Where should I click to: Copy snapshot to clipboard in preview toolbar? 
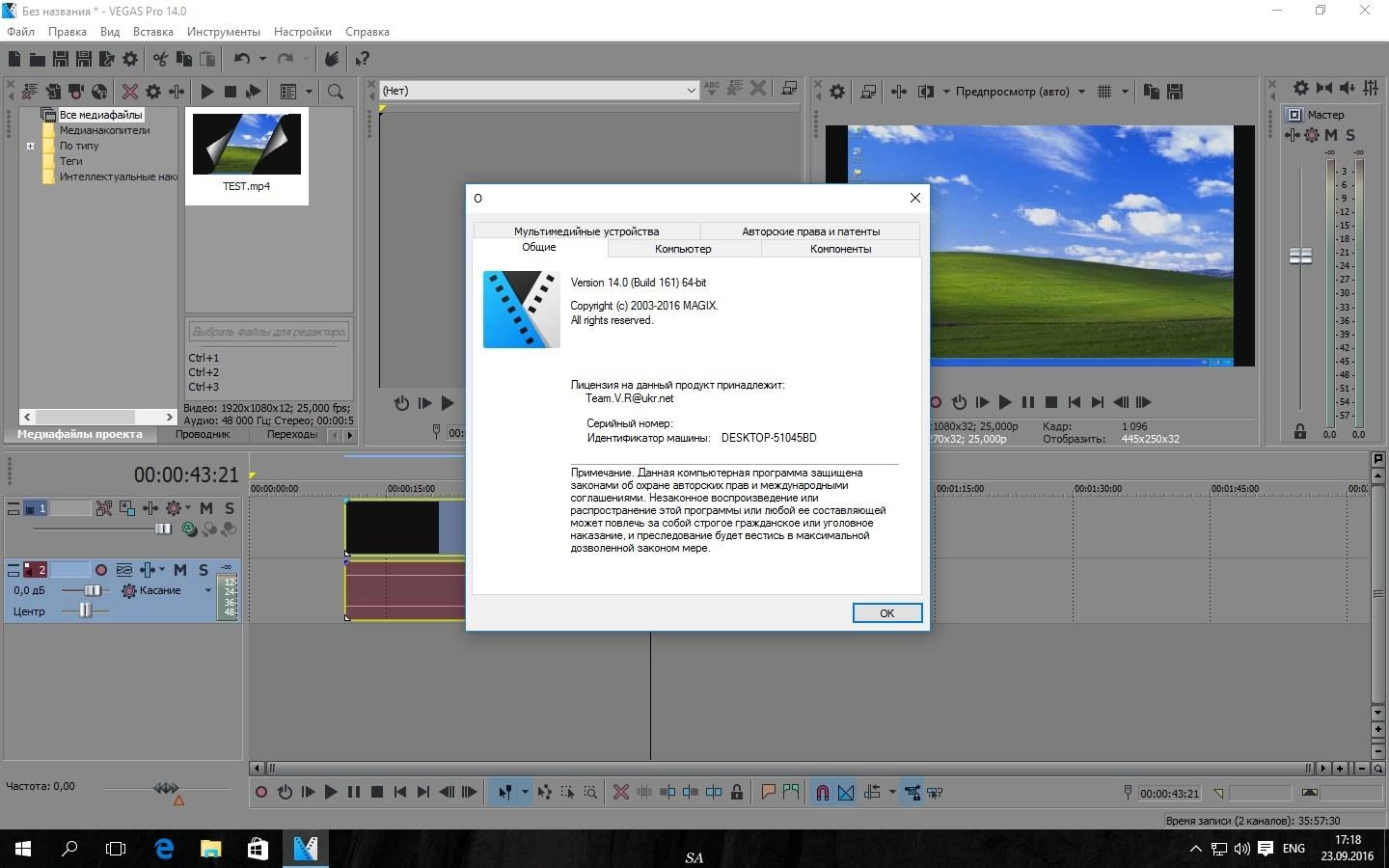coord(1152,92)
